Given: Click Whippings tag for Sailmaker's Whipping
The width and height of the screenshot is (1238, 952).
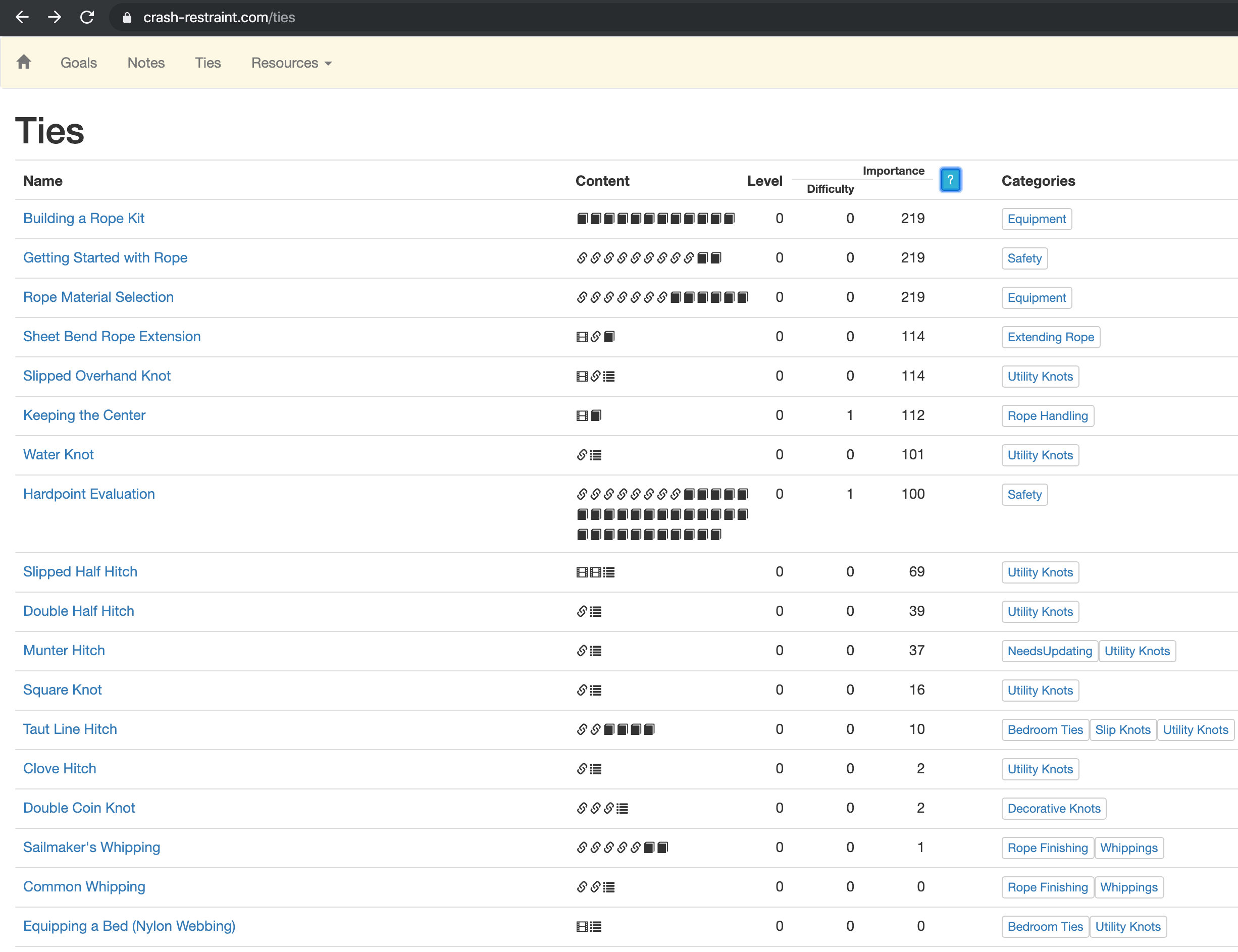Looking at the screenshot, I should pos(1129,849).
